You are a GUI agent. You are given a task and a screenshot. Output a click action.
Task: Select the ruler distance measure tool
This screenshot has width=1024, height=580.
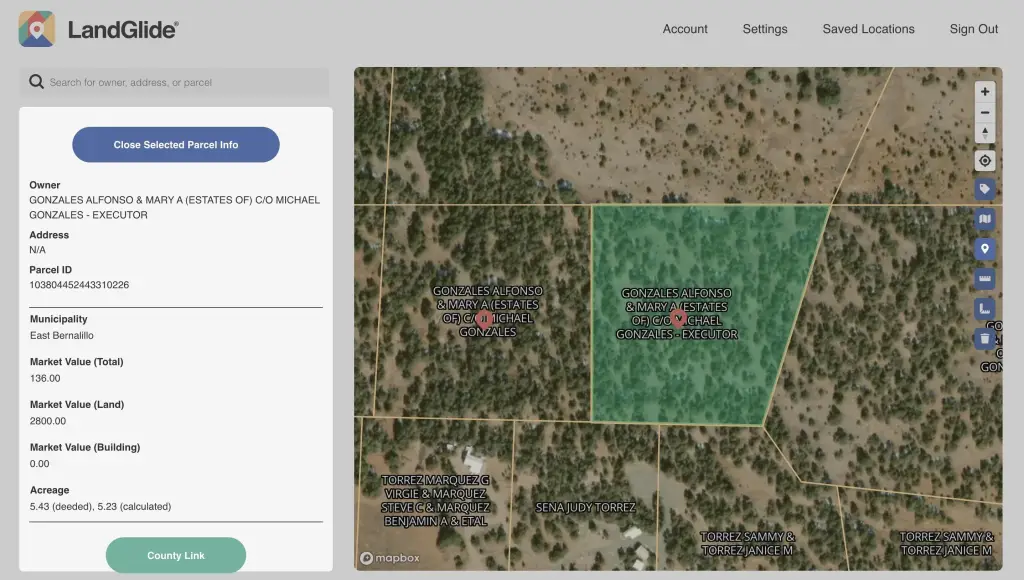pyautogui.click(x=985, y=279)
